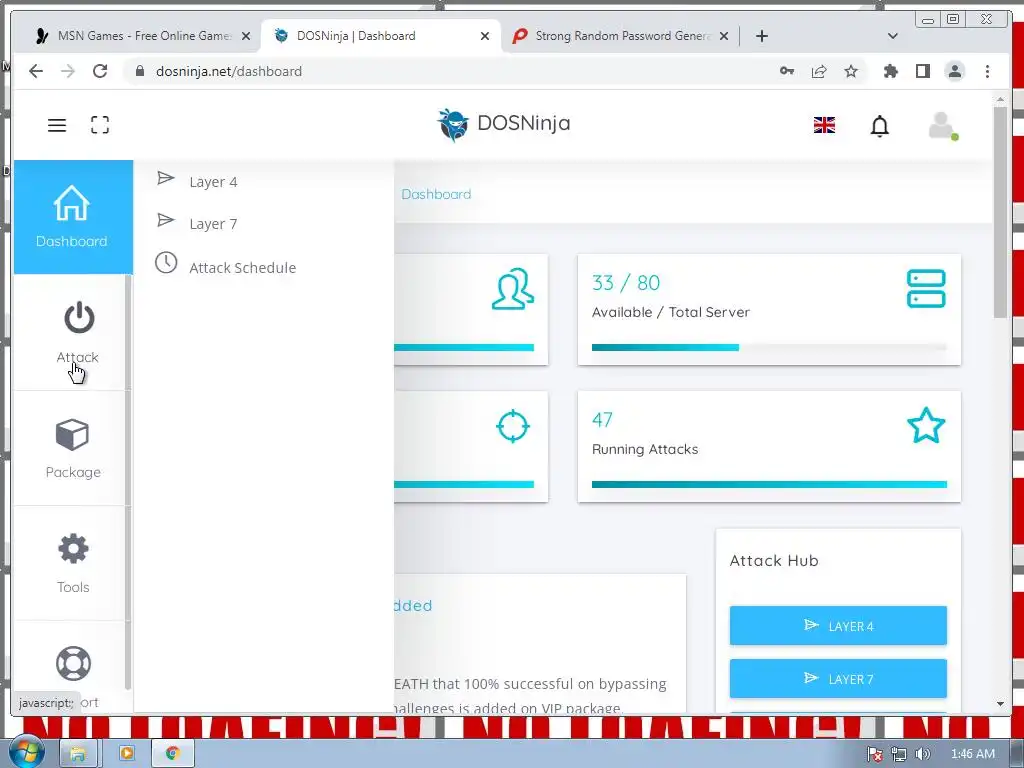Open the extensions puzzle icon
This screenshot has height=768, width=1024.
[890, 71]
